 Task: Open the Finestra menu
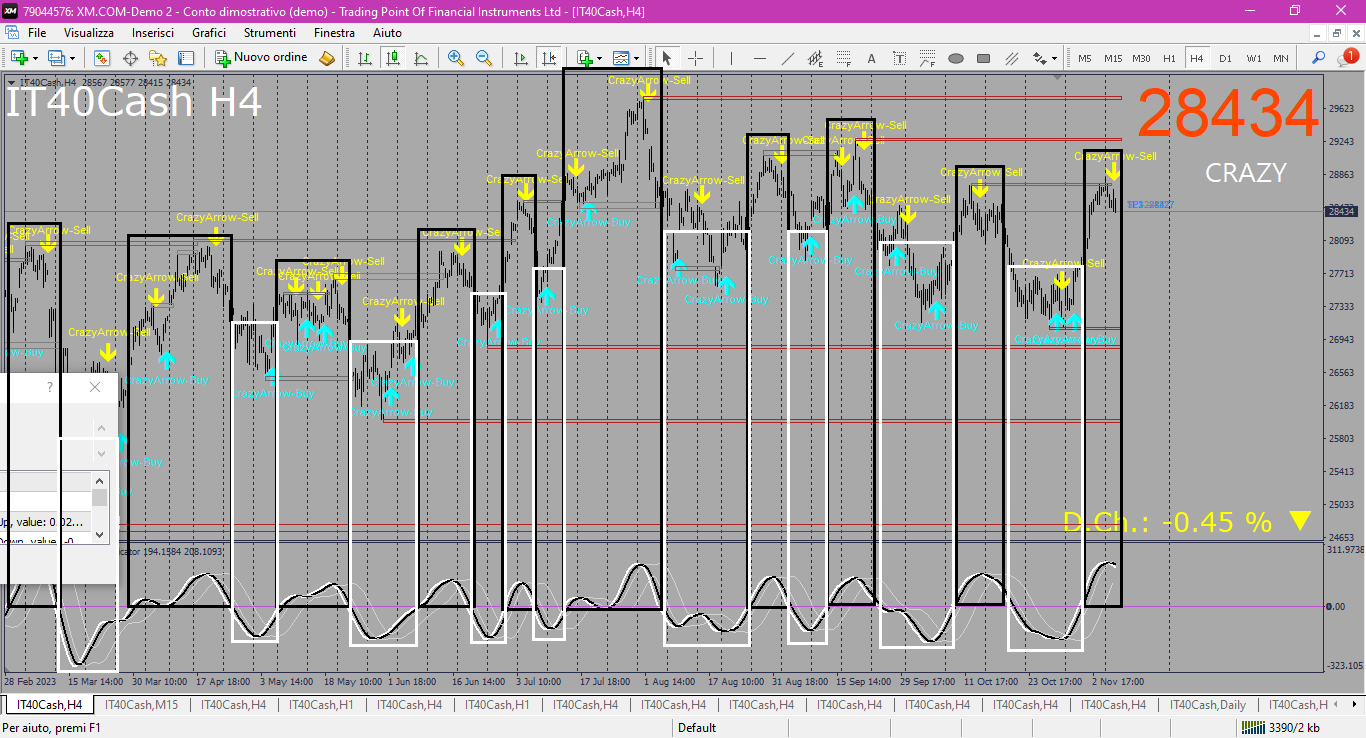click(x=334, y=33)
